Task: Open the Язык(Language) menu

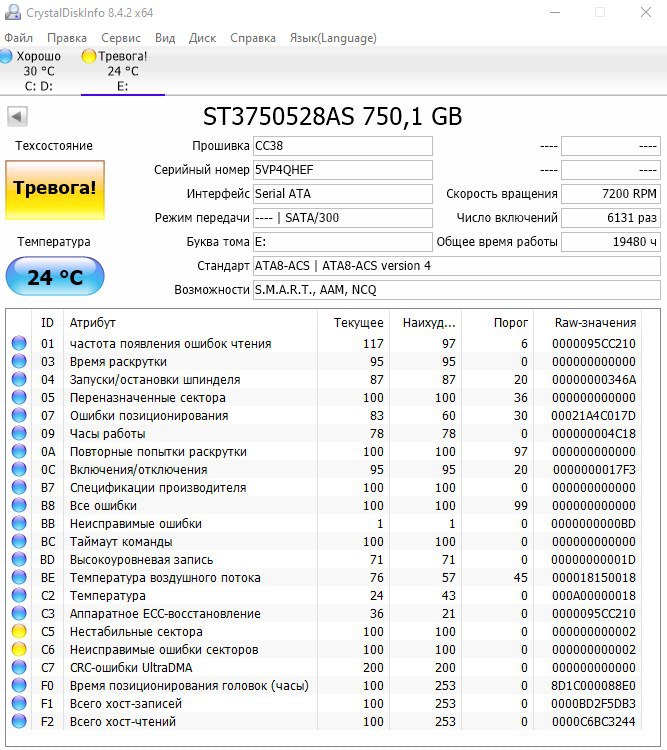Action: (333, 38)
